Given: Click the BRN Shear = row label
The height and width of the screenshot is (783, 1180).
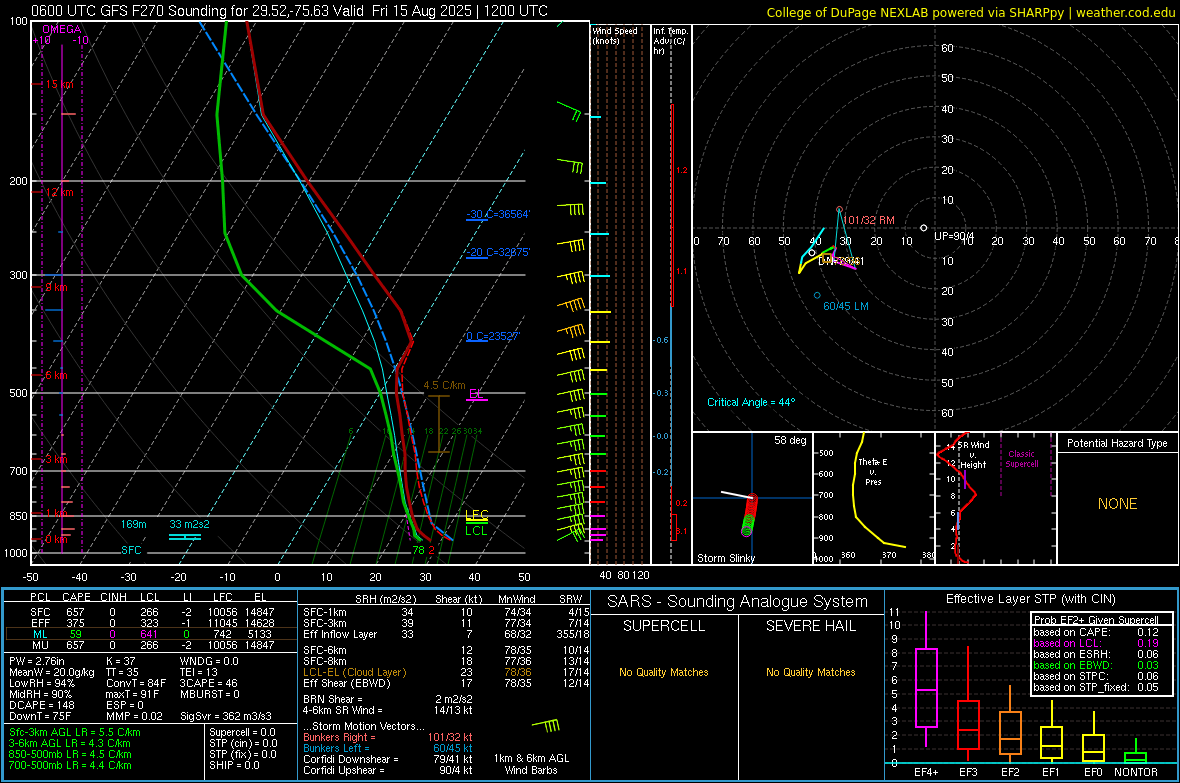Looking at the screenshot, I should point(333,699).
